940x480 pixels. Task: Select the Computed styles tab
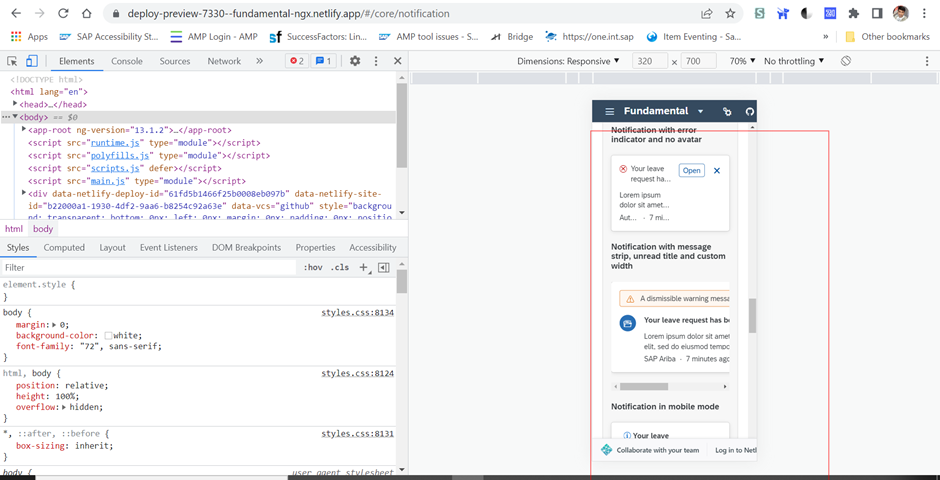(64, 247)
